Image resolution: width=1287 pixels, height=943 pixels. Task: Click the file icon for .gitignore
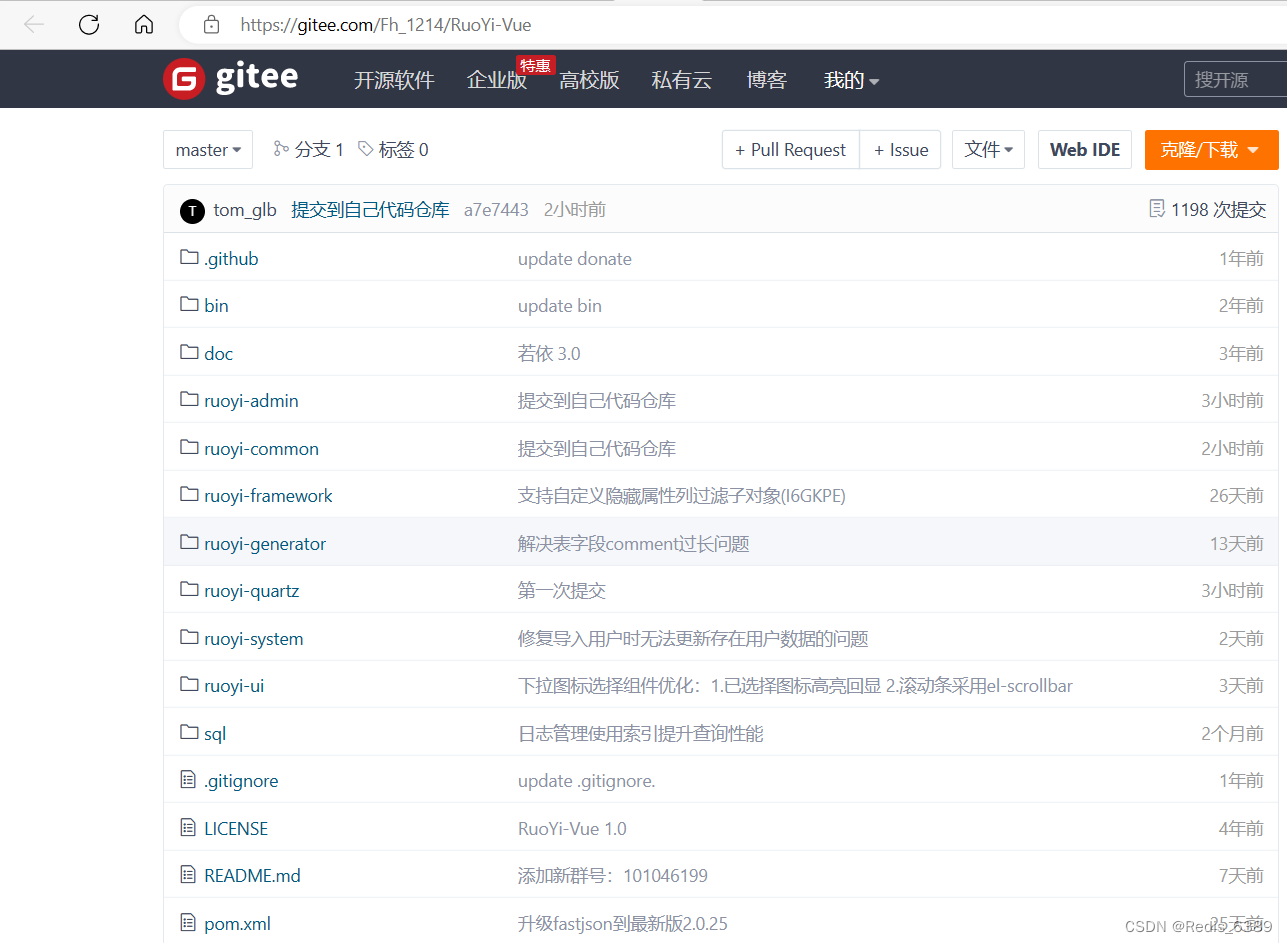tap(188, 779)
